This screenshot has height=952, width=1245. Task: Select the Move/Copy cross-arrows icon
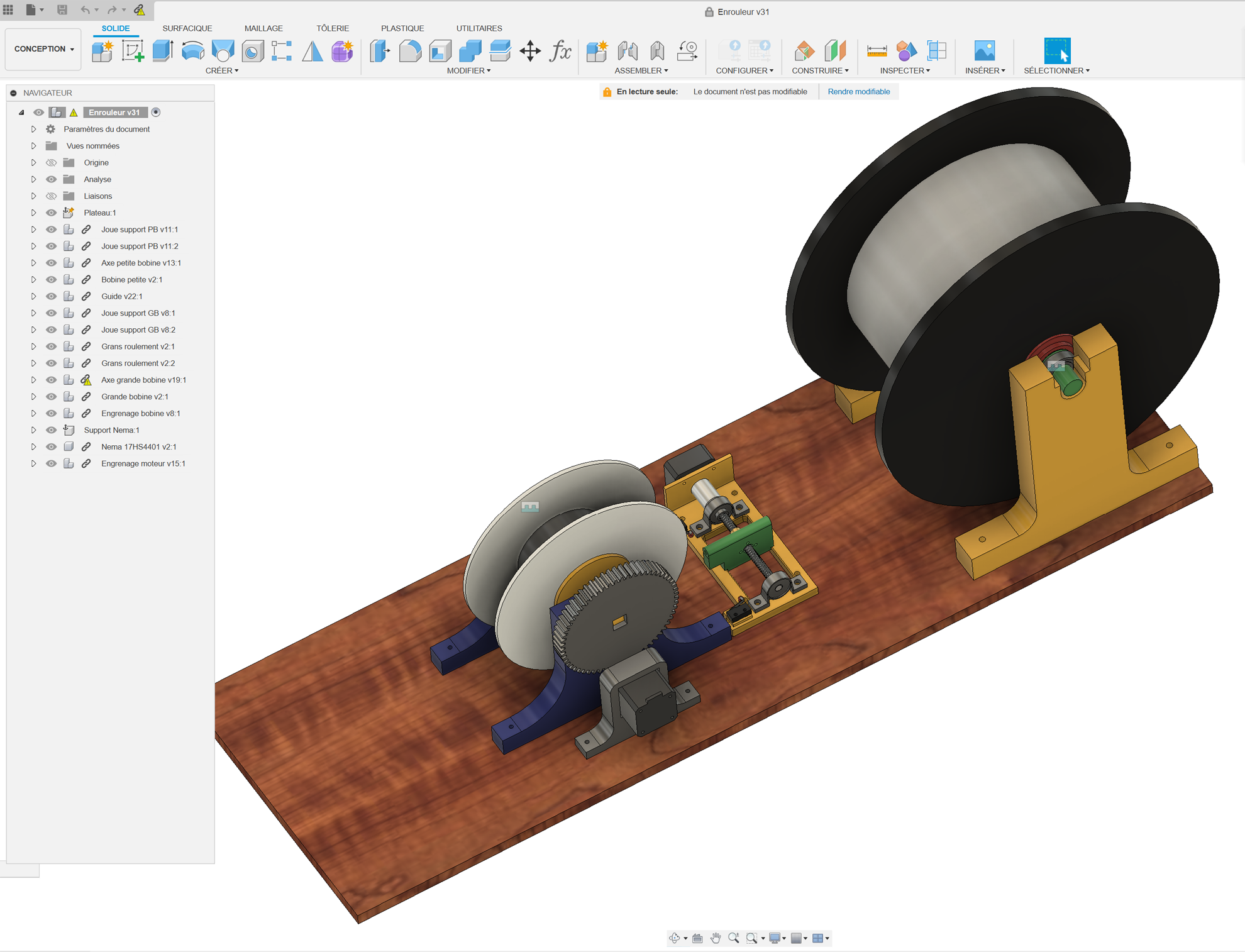pyautogui.click(x=530, y=51)
